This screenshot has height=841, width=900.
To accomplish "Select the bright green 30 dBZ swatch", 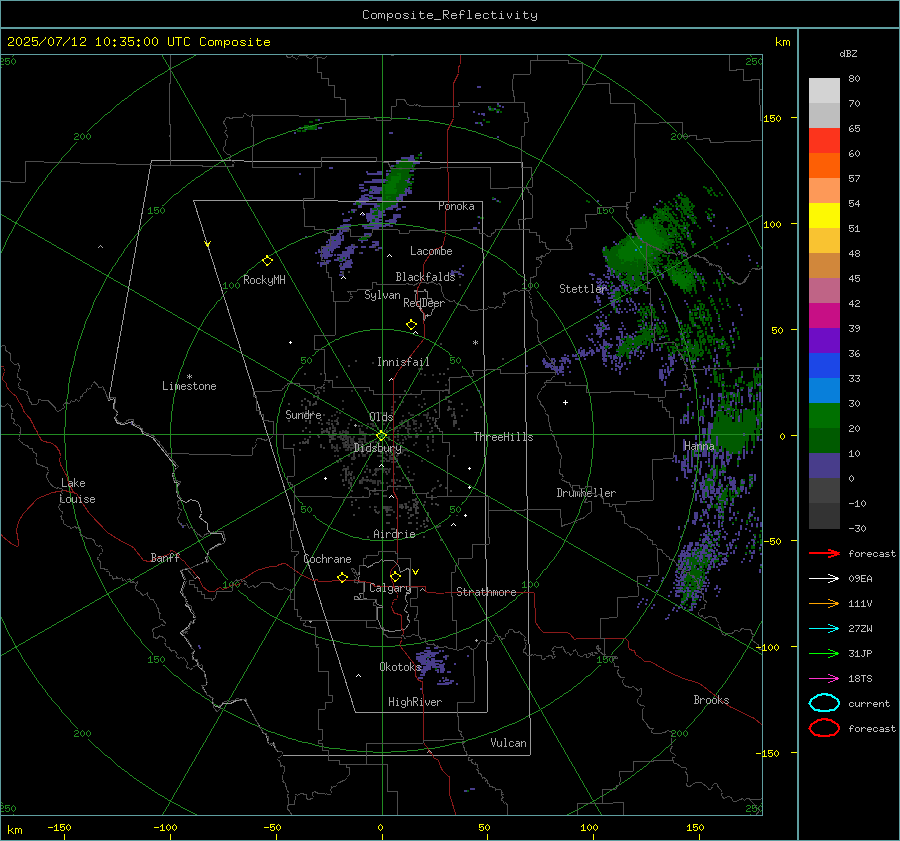I will 824,415.
